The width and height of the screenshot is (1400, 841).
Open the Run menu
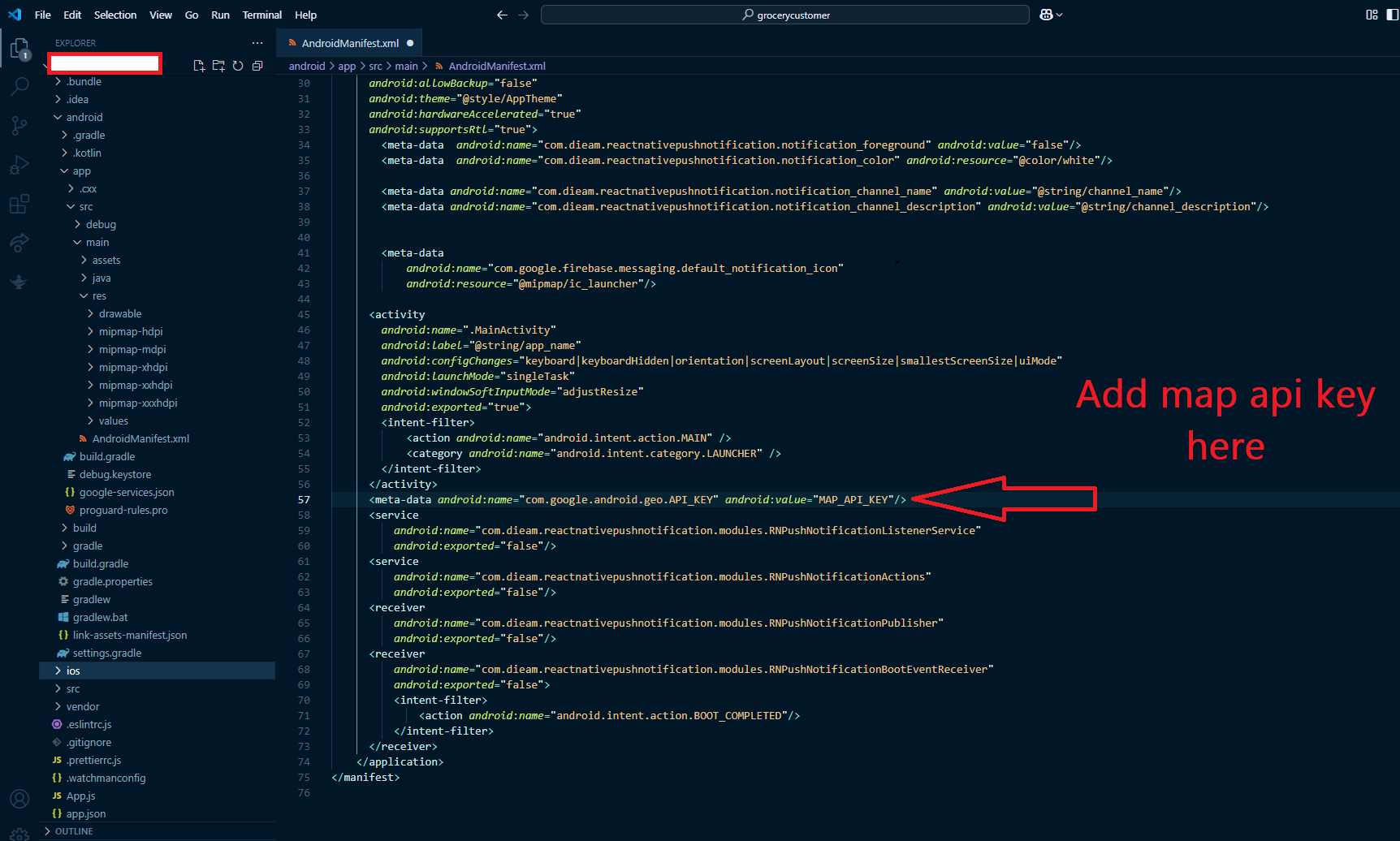click(x=220, y=15)
